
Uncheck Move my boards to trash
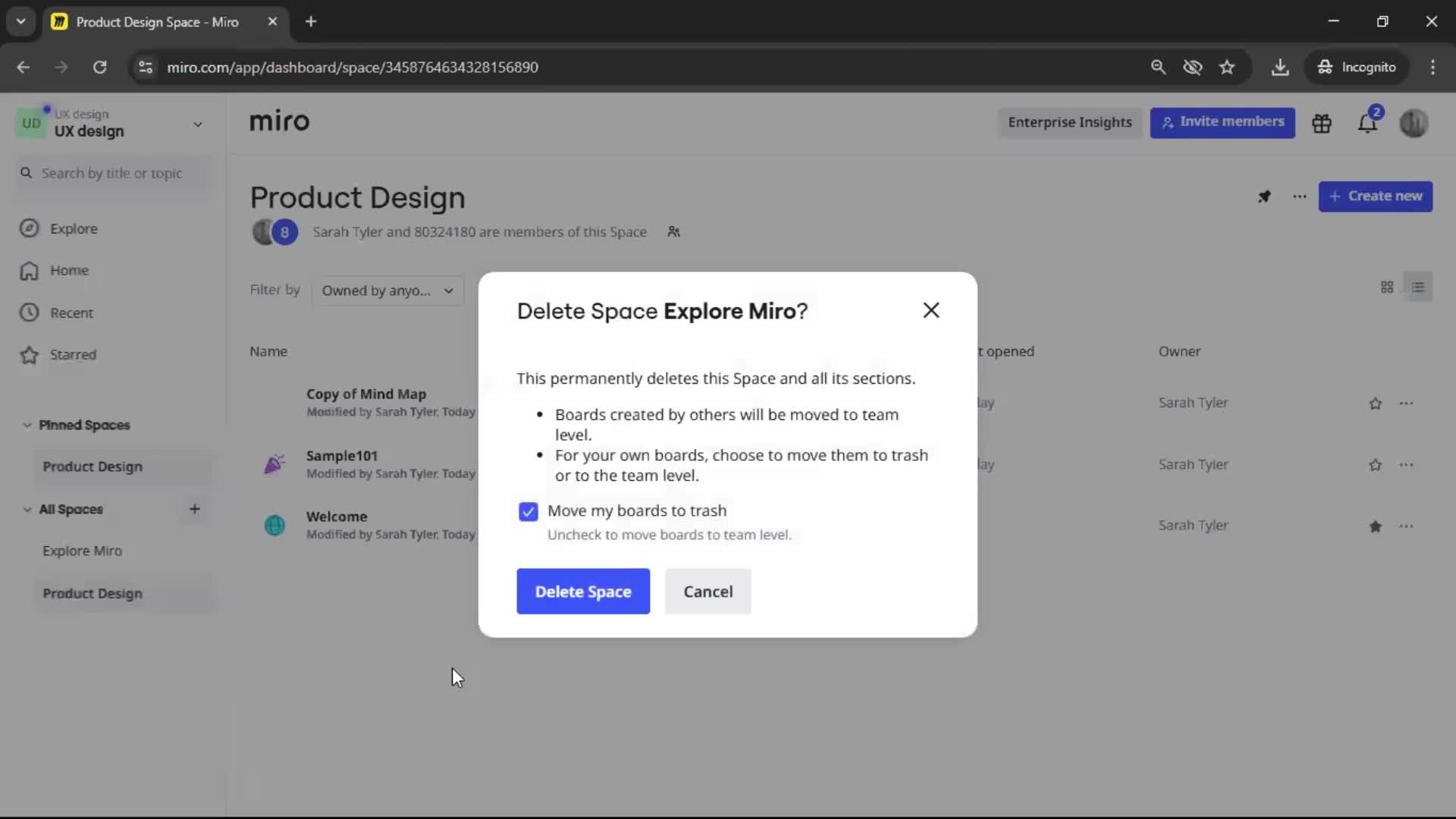coord(528,512)
